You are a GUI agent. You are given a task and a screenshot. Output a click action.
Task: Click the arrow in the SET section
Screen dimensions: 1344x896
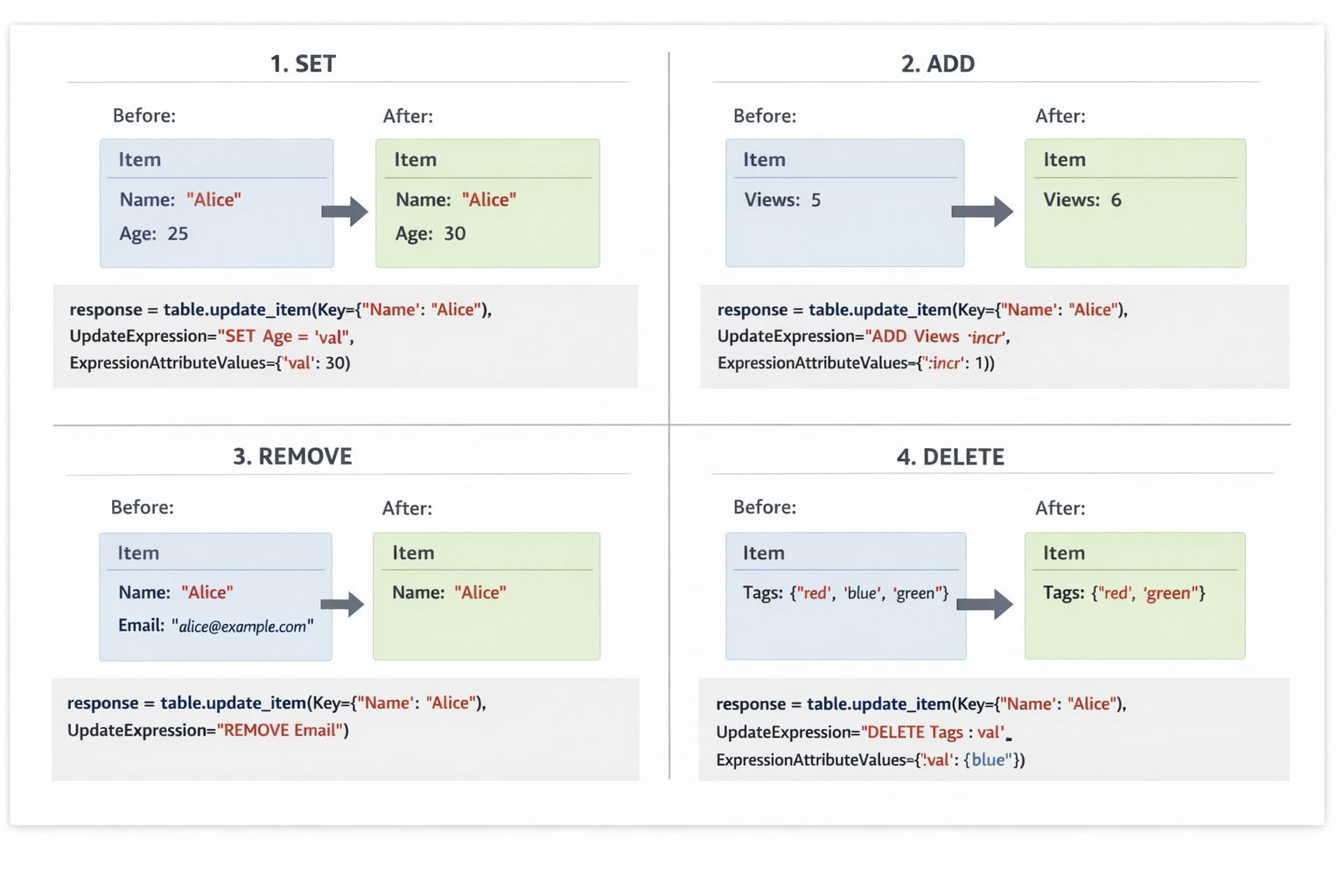(345, 211)
